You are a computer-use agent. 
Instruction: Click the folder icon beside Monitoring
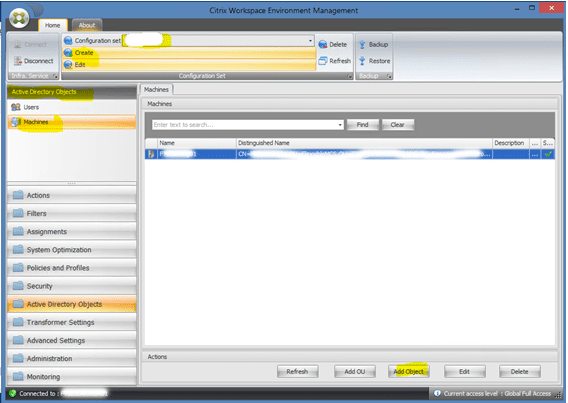pos(18,376)
